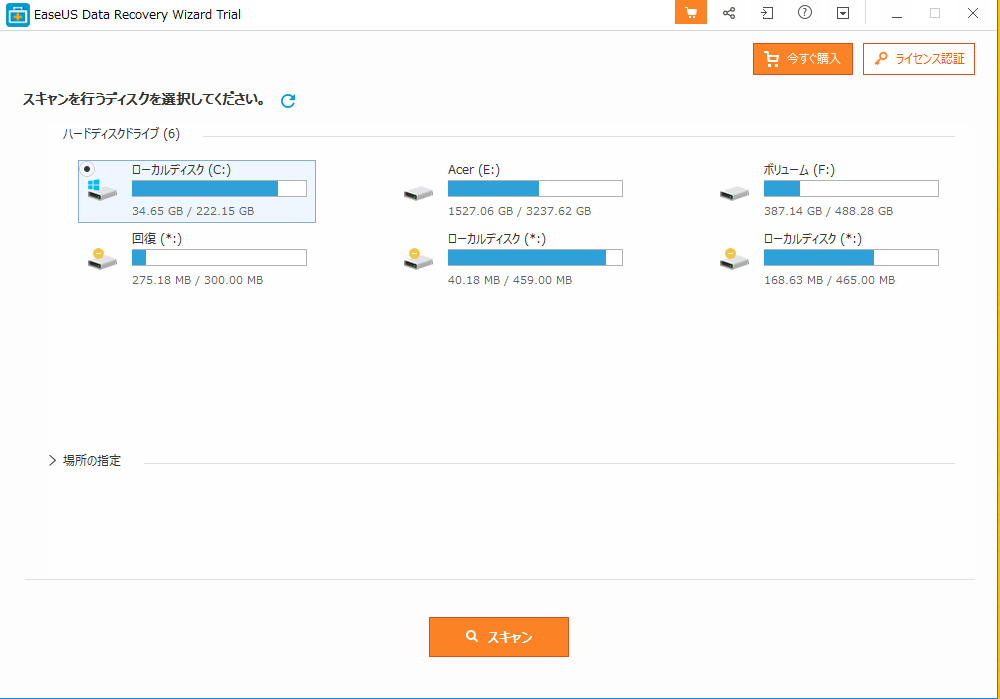
Task: Select the ローカルディスク (C:) radio button
Action: [88, 169]
